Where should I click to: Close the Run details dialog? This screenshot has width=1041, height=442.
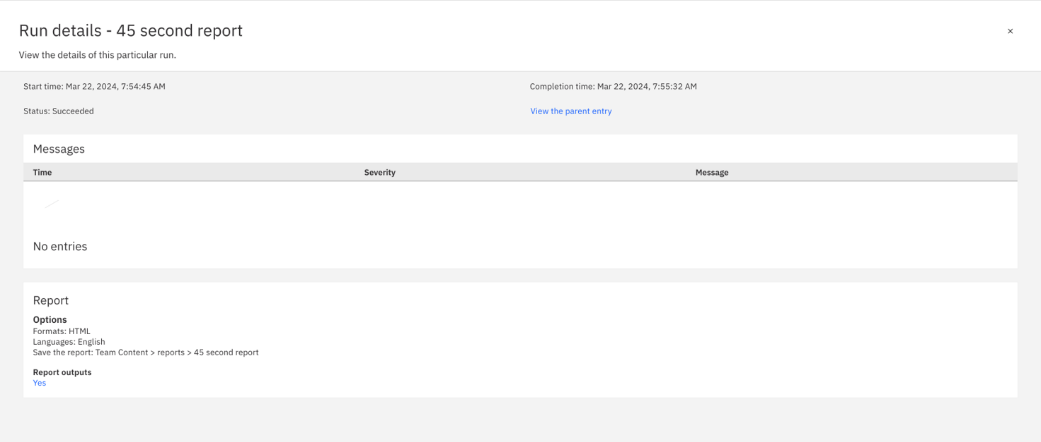(x=1010, y=31)
